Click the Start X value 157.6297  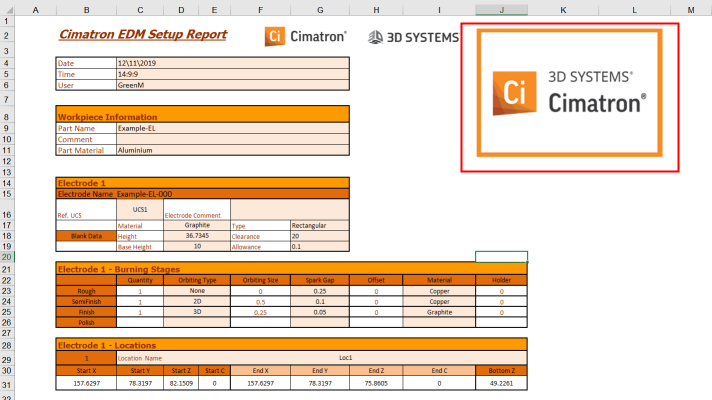(86, 383)
